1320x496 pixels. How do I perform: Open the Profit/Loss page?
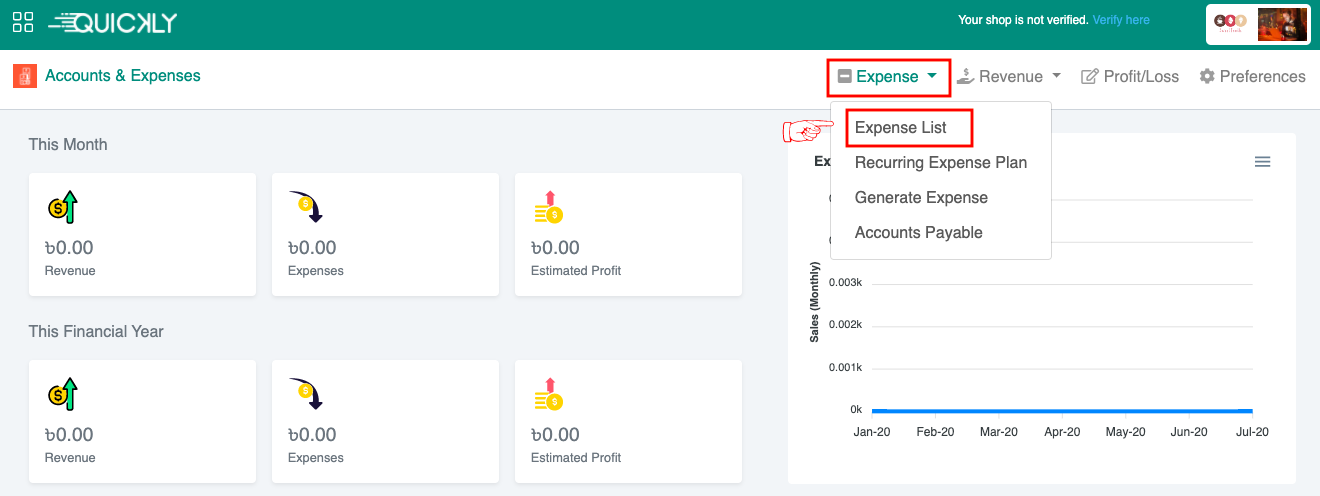[x=1130, y=77]
